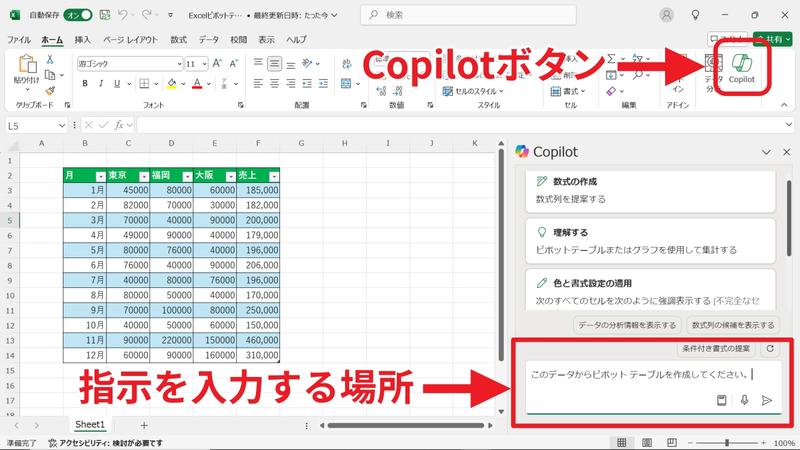800x450 pixels.
Task: Open the ファイル menu
Action: pyautogui.click(x=19, y=39)
